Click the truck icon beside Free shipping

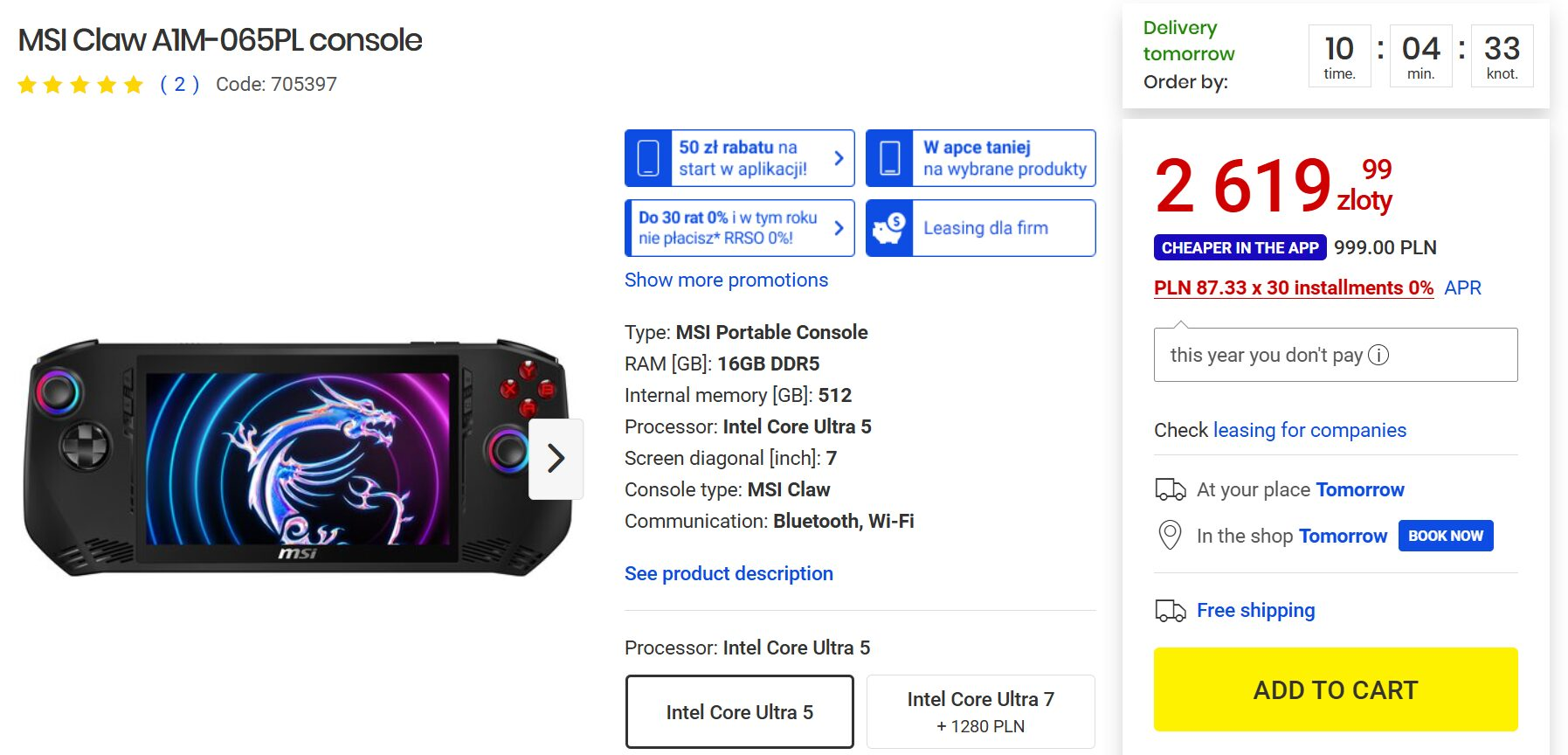point(1171,610)
